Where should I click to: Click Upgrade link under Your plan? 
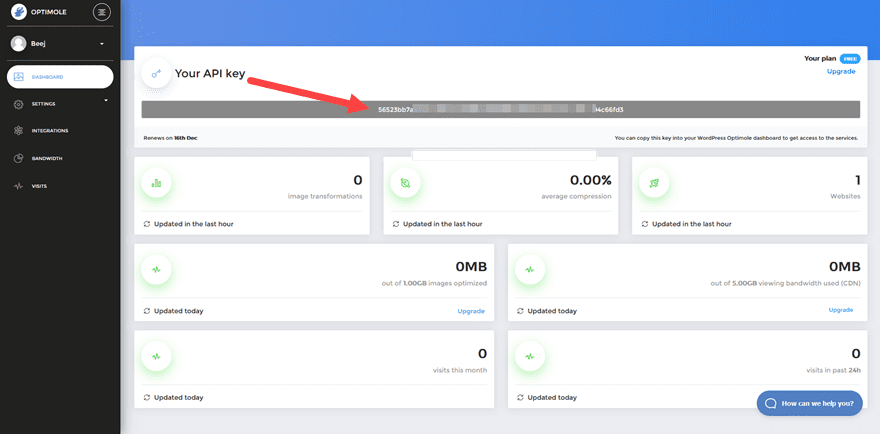(841, 71)
